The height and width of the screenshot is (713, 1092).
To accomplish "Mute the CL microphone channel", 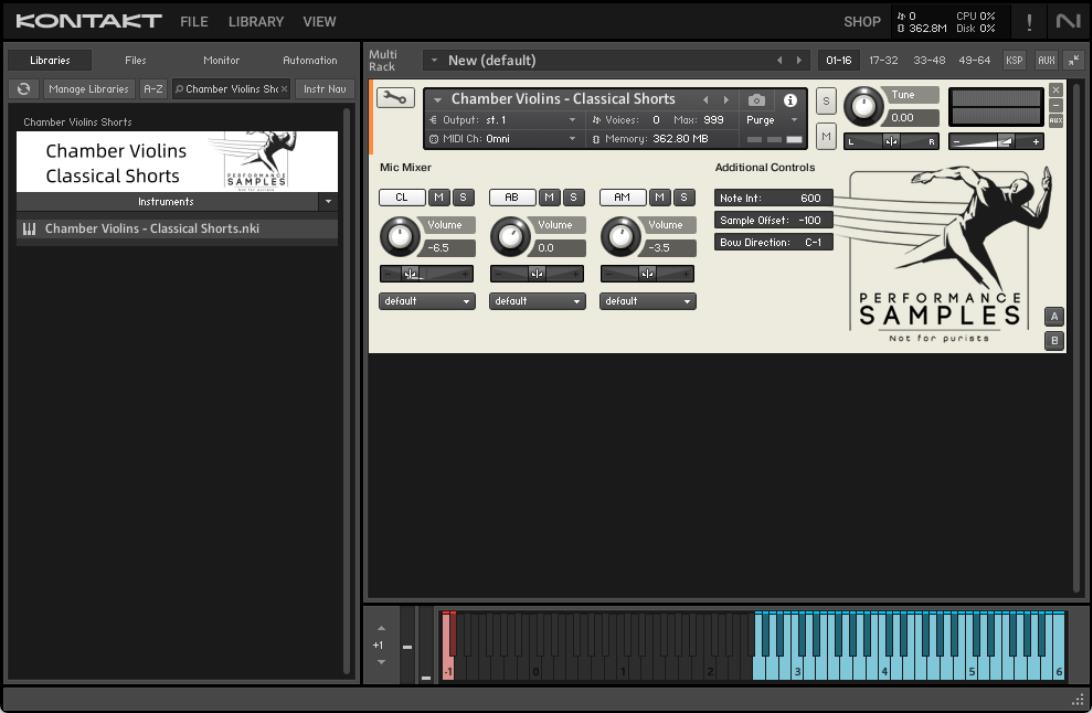I will pyautogui.click(x=440, y=198).
